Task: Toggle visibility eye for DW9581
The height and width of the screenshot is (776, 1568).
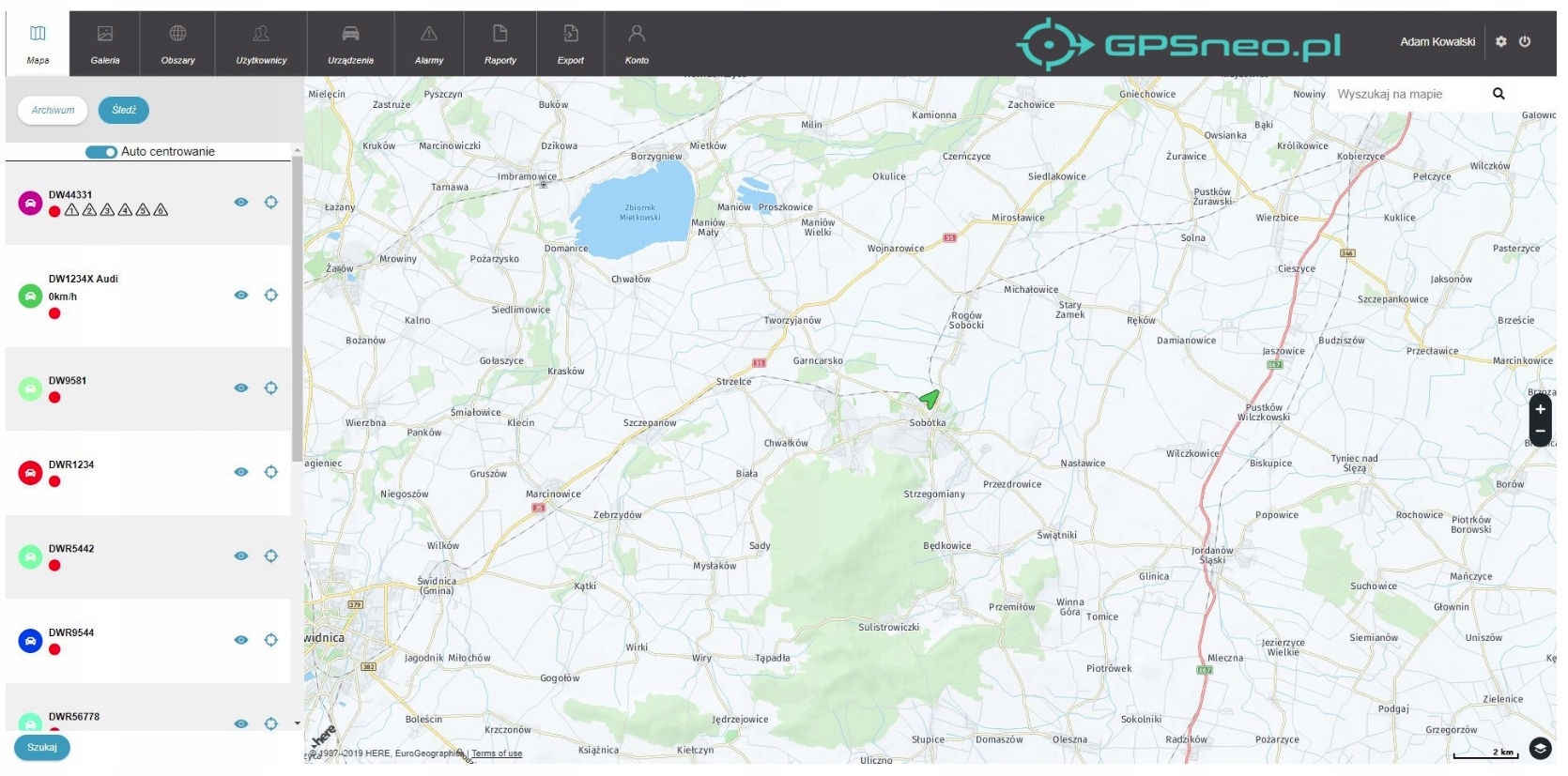Action: coord(241,388)
